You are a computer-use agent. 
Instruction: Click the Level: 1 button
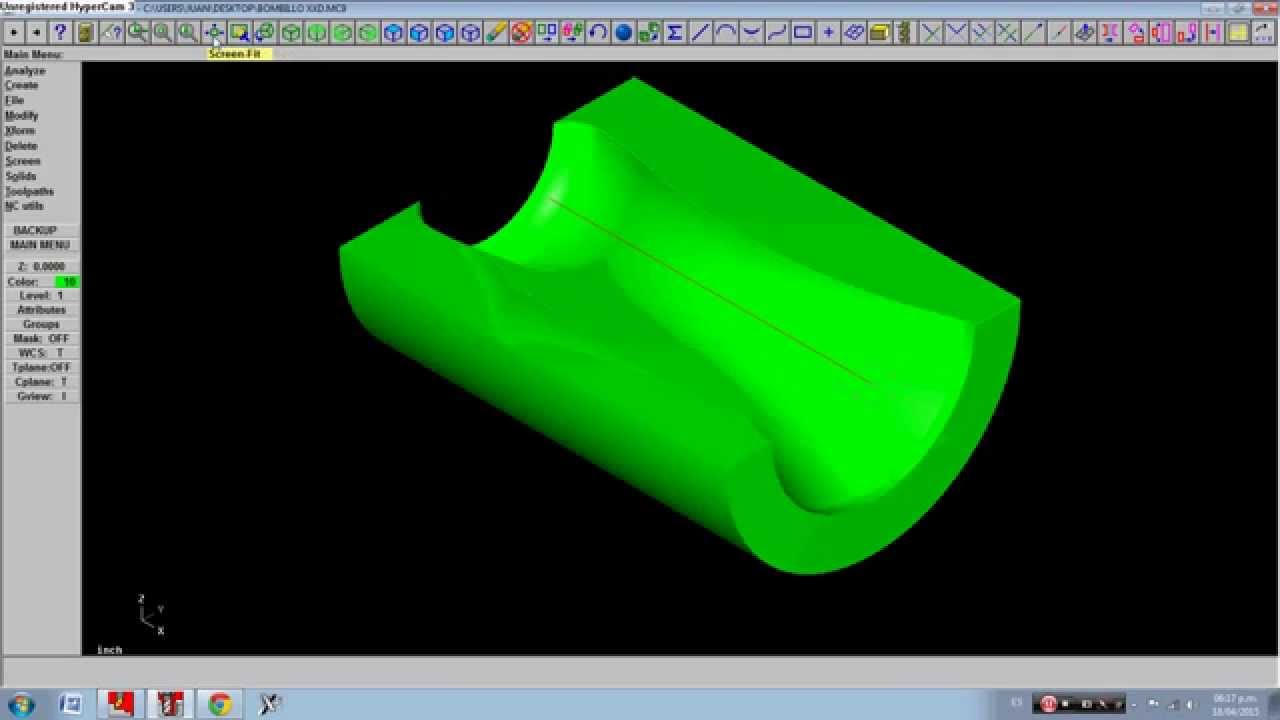point(41,296)
